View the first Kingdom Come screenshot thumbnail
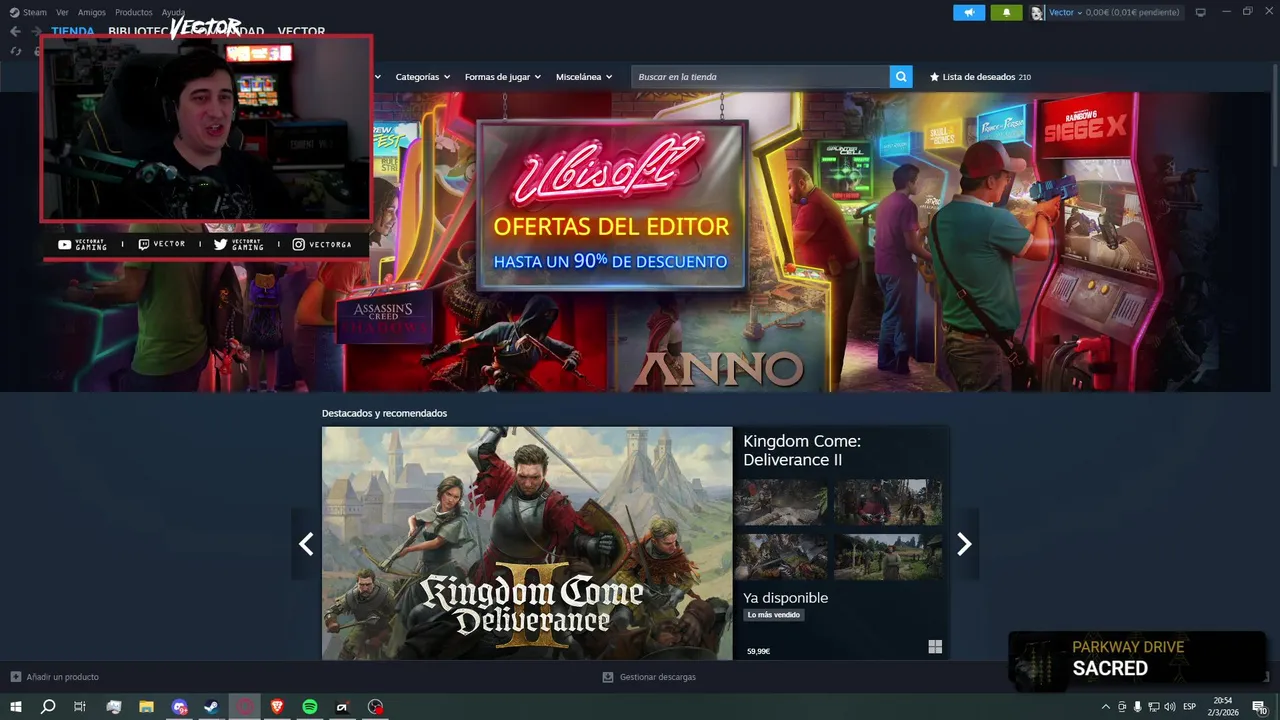1280x720 pixels. pyautogui.click(x=781, y=502)
